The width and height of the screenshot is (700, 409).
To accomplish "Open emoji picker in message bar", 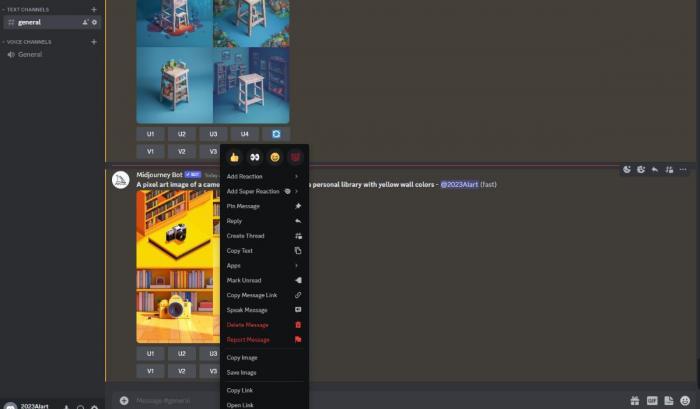I will (685, 401).
